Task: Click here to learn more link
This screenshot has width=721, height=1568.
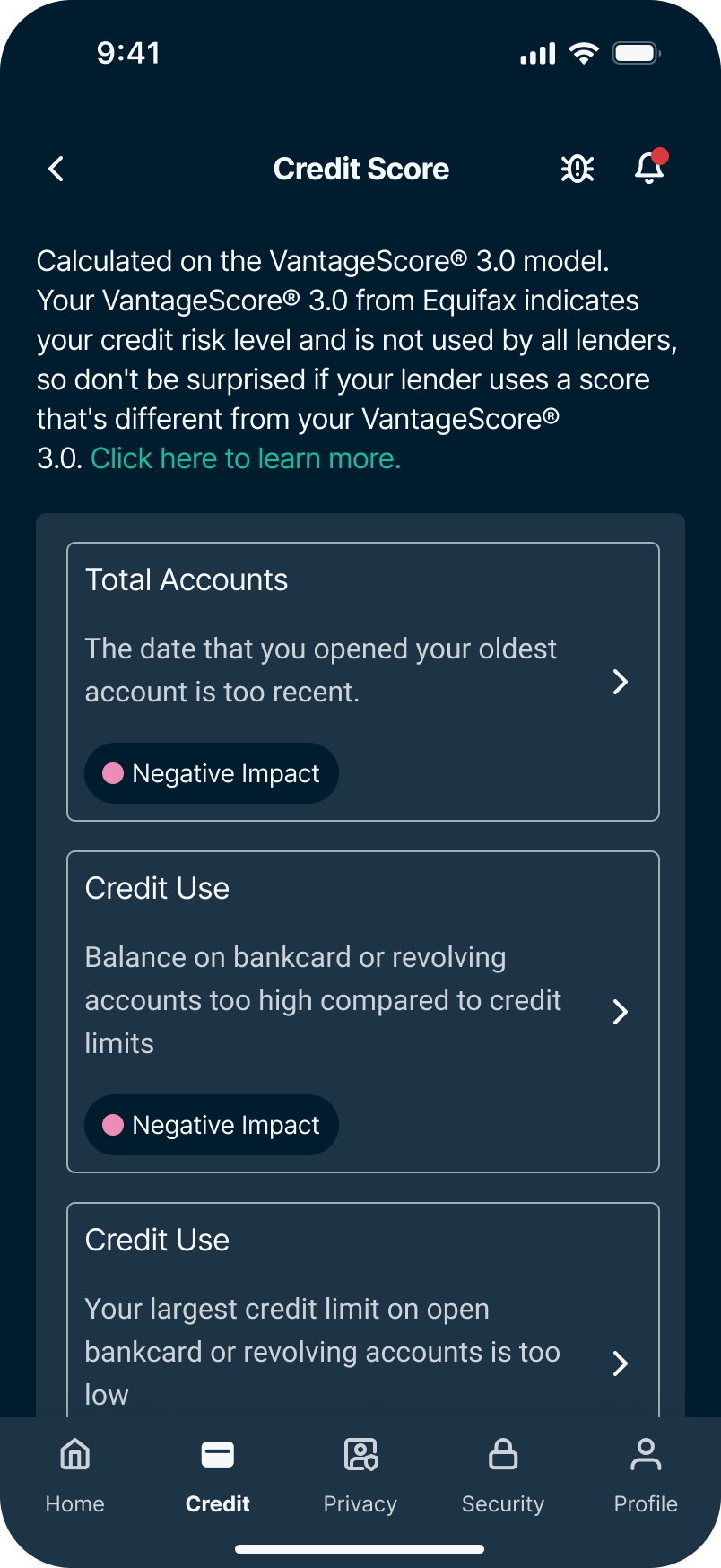Action: [x=246, y=458]
